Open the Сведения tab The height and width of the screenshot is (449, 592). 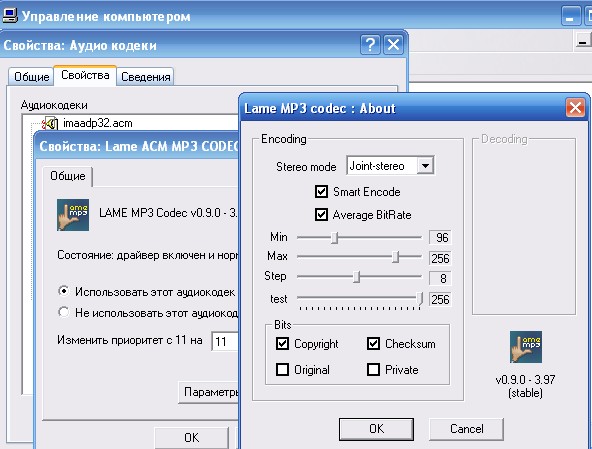[146, 77]
